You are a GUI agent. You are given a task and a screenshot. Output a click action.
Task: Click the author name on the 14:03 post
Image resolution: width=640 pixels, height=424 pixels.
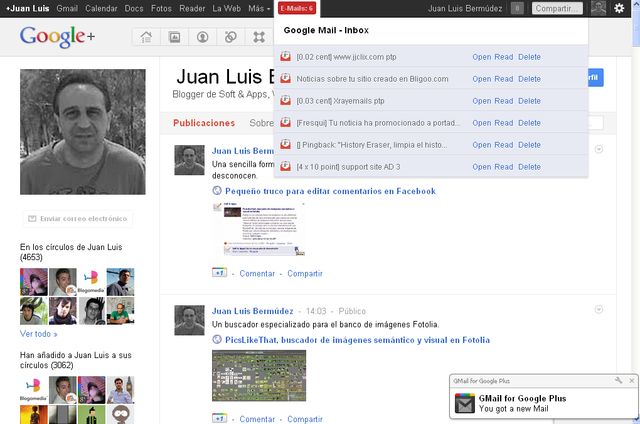point(252,311)
